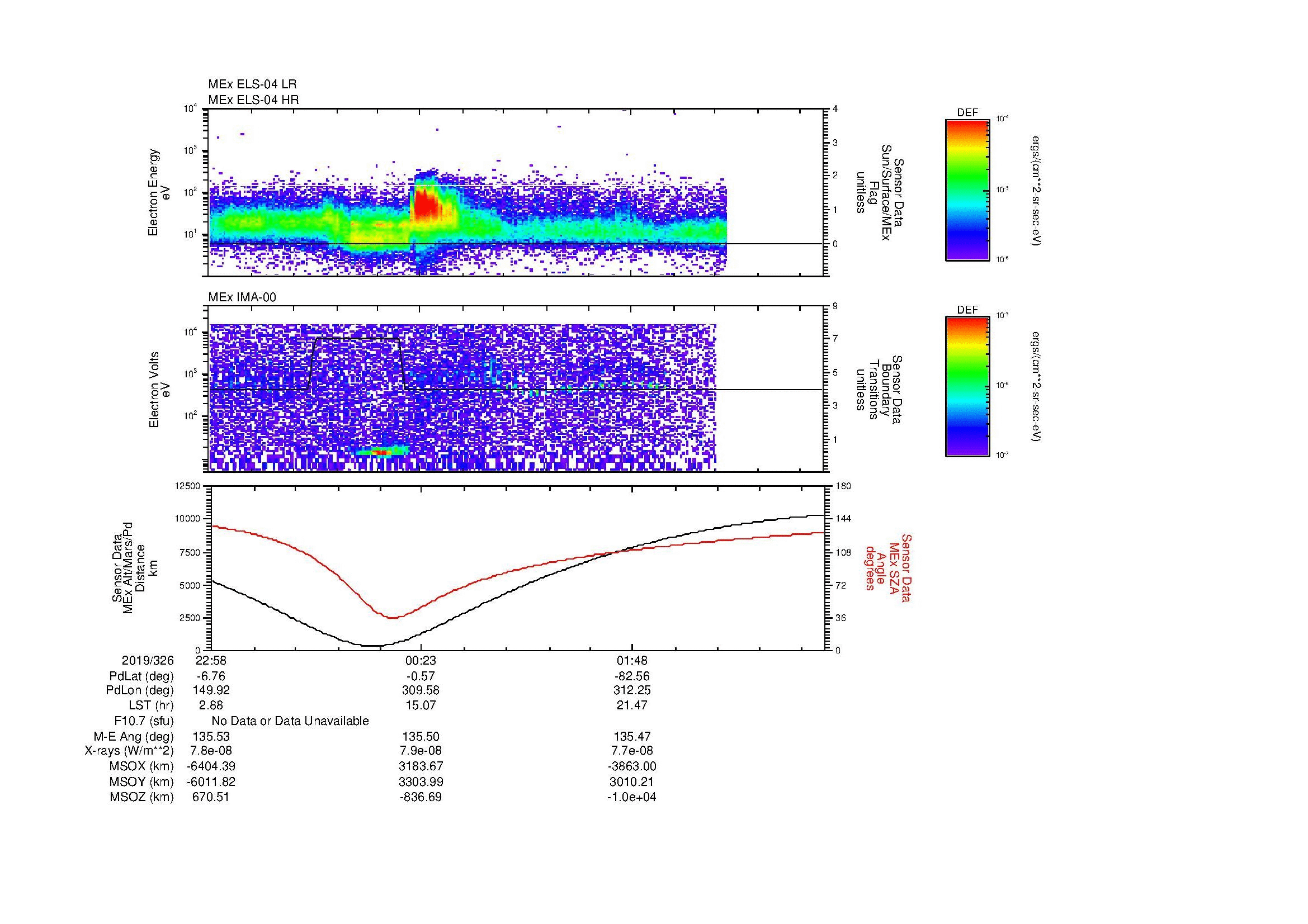Click the 'PdLon (deg)' row label

click(x=140, y=690)
